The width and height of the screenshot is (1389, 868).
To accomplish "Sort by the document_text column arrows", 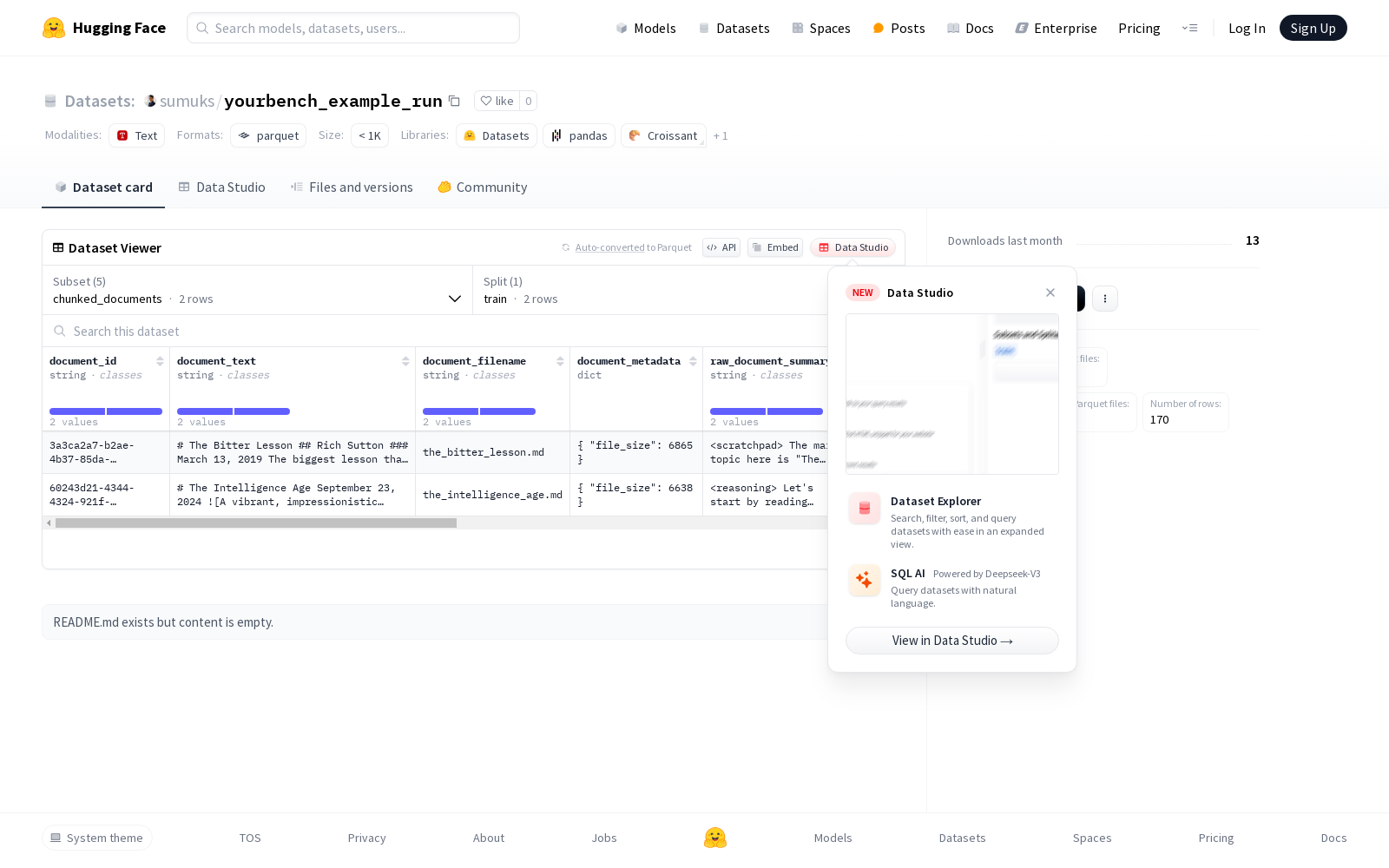I will (x=405, y=361).
